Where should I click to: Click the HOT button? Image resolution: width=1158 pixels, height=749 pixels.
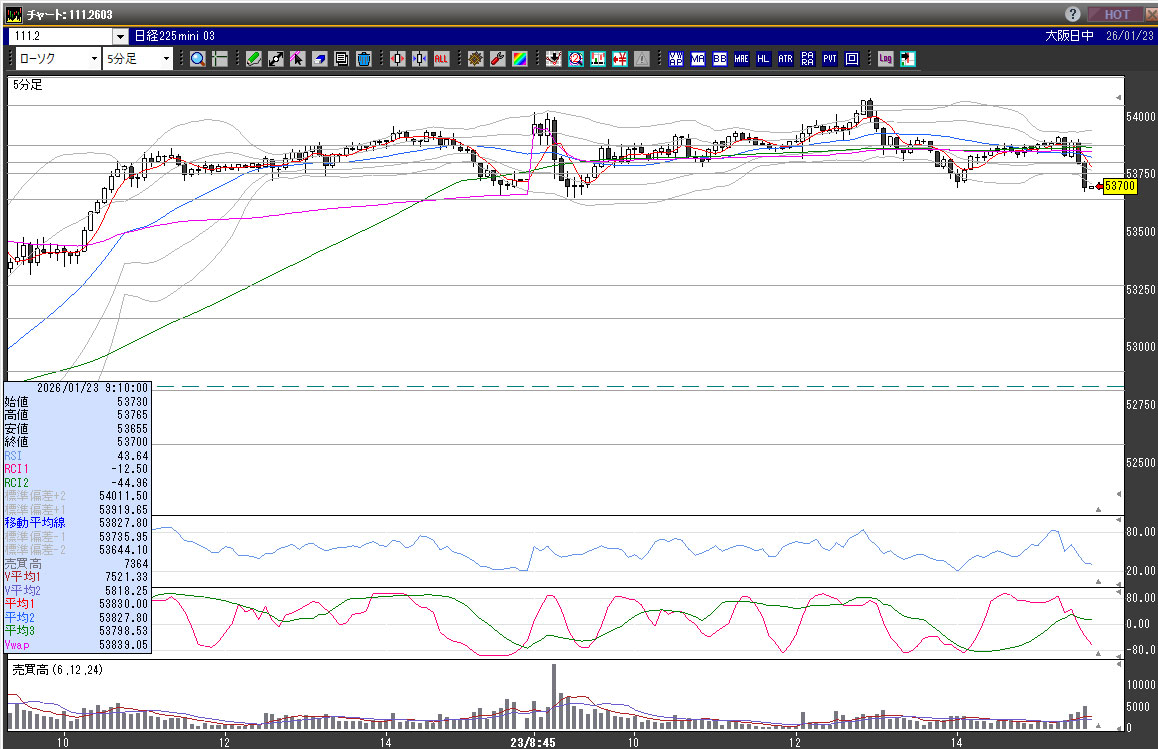pos(1115,14)
